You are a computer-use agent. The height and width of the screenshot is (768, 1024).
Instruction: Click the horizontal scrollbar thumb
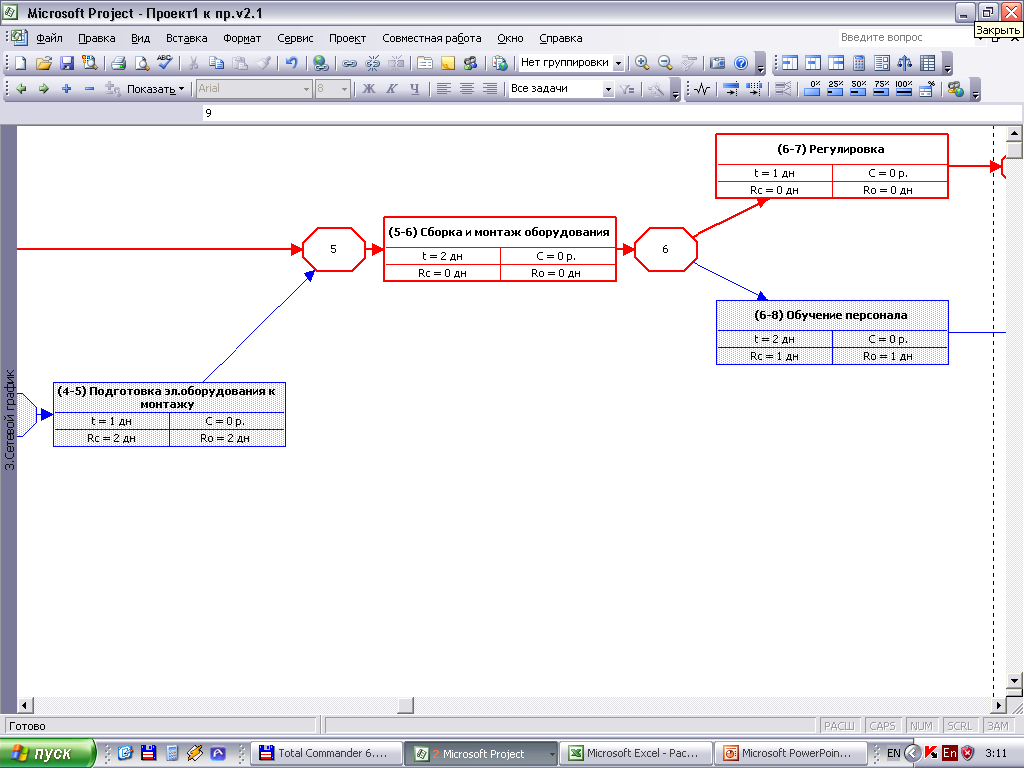[406, 705]
